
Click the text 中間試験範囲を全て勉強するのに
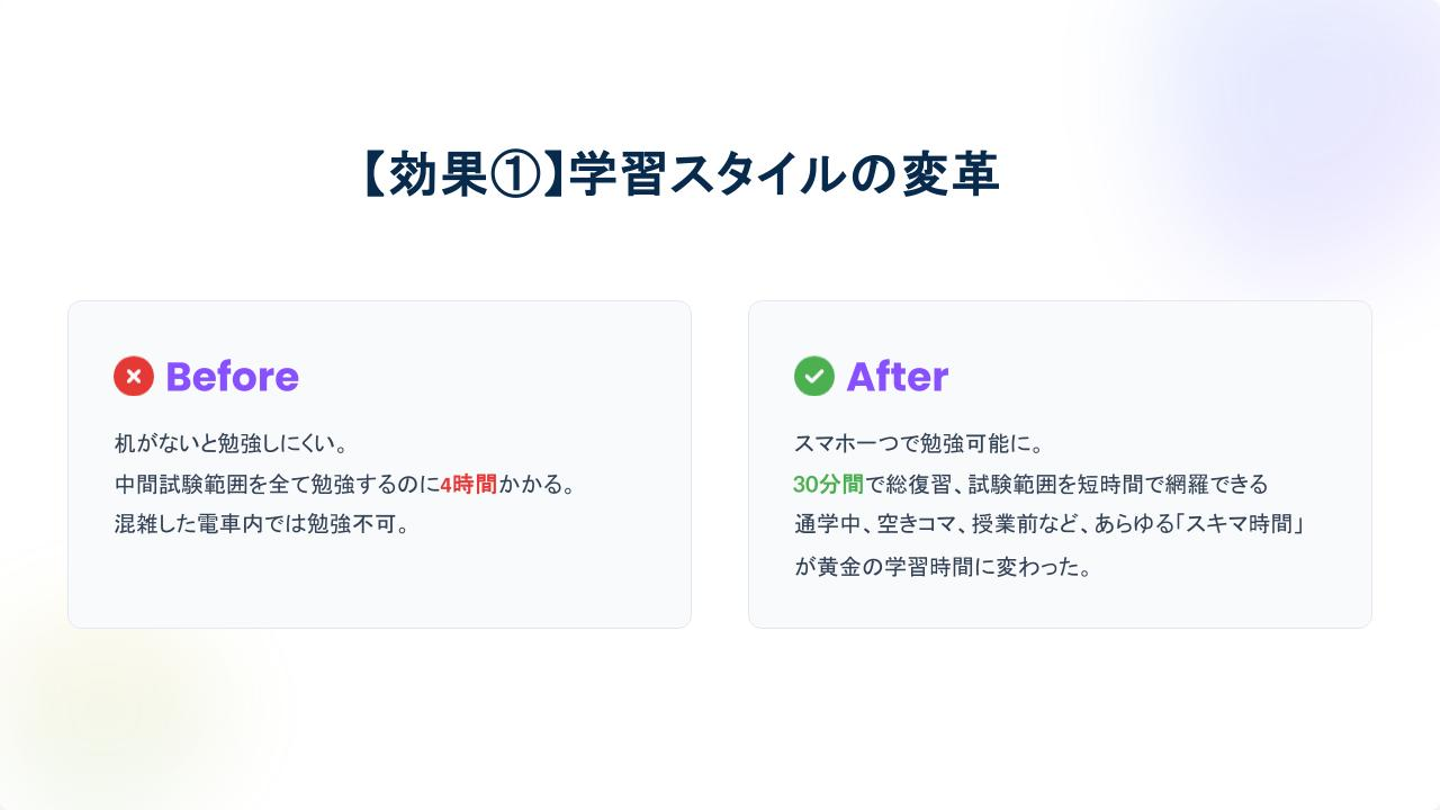point(277,485)
